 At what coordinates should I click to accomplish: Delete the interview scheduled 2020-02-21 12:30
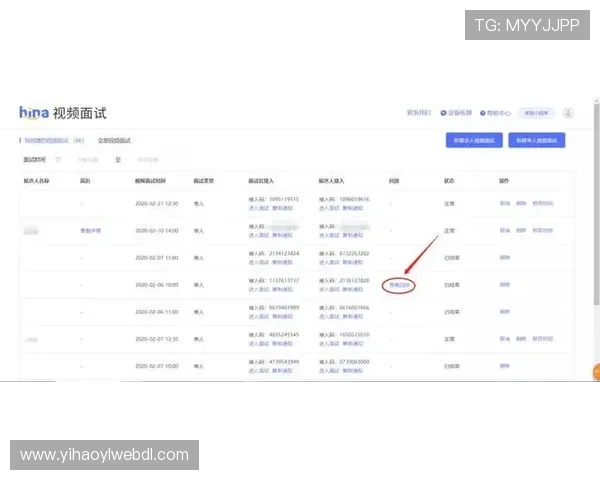pyautogui.click(x=521, y=203)
